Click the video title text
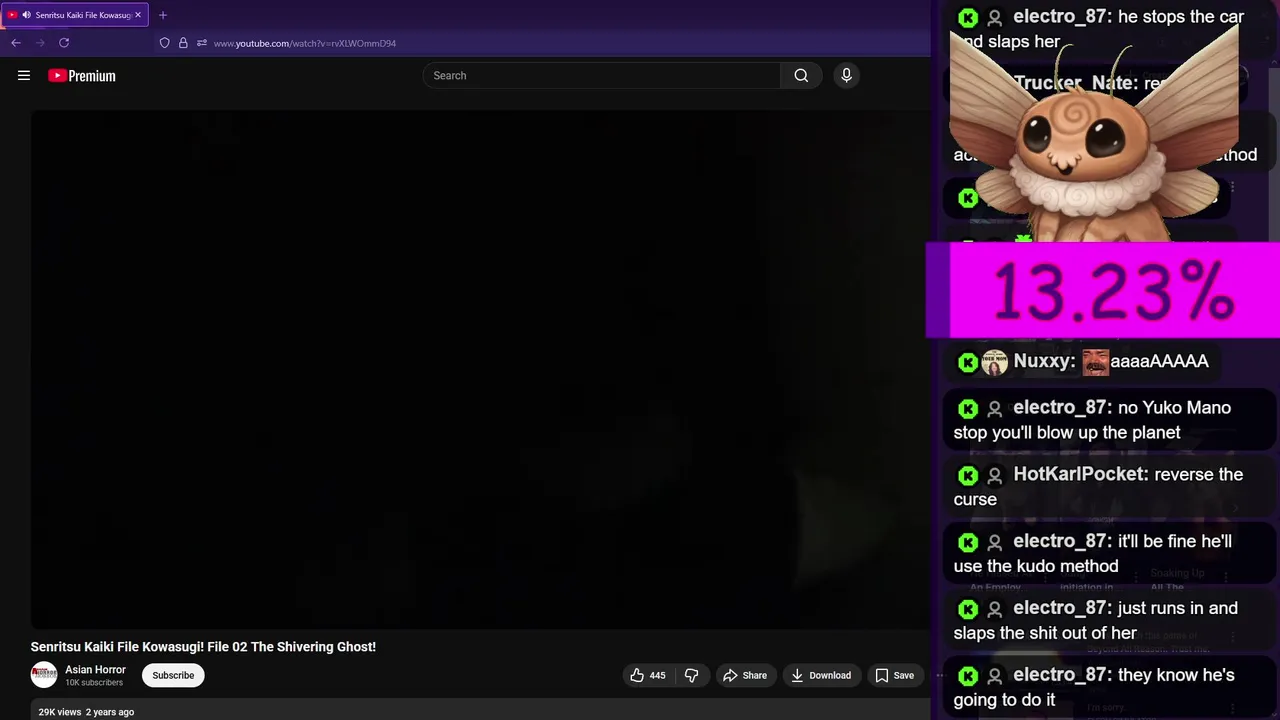The image size is (1280, 720). pyautogui.click(x=203, y=647)
